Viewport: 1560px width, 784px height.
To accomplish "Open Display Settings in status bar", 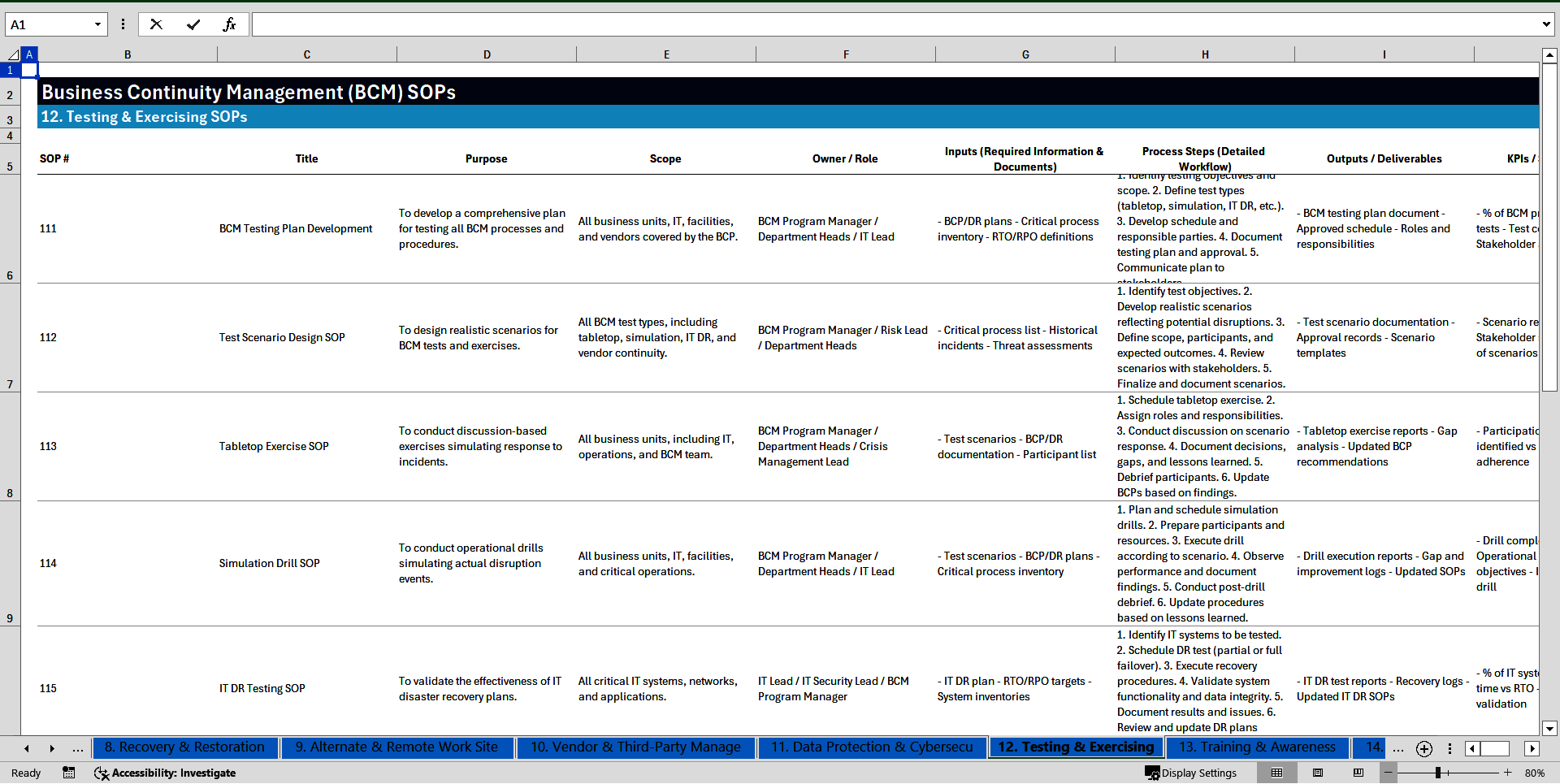I will click(x=1191, y=773).
